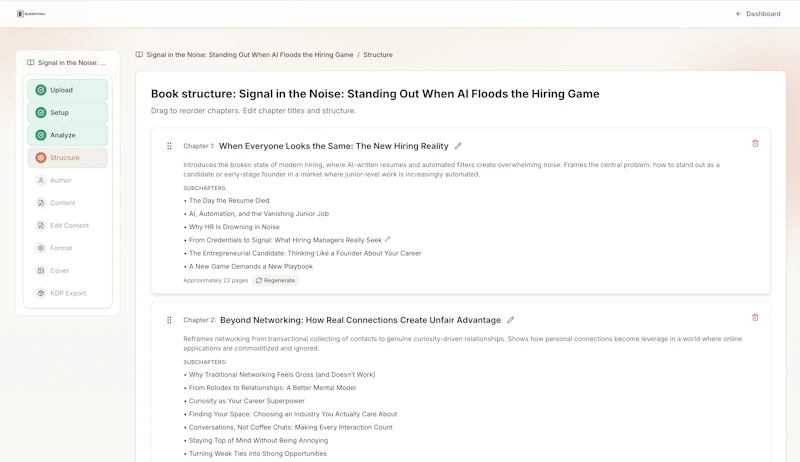This screenshot has height=462, width=800.
Task: Open the Upload step
Action: coord(67,90)
